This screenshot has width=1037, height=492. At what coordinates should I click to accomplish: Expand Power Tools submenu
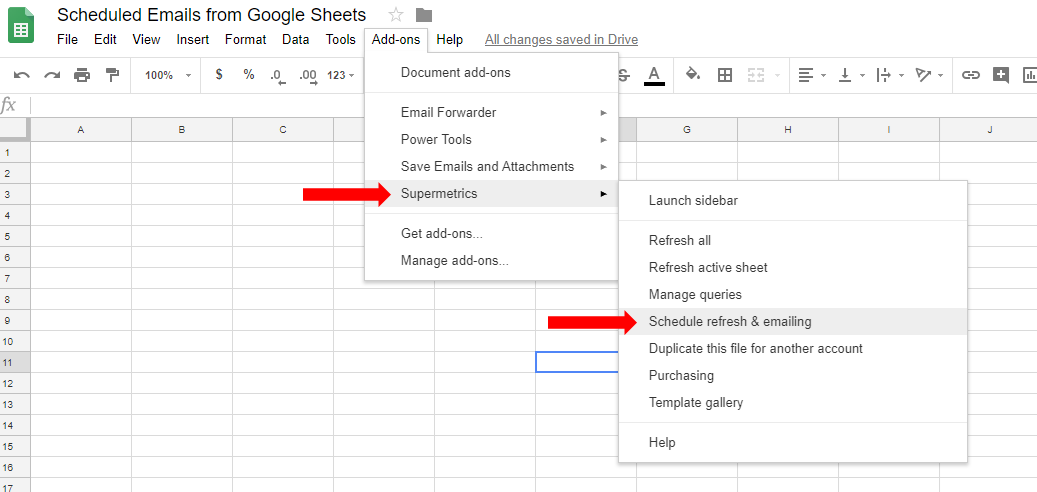pyautogui.click(x=491, y=140)
